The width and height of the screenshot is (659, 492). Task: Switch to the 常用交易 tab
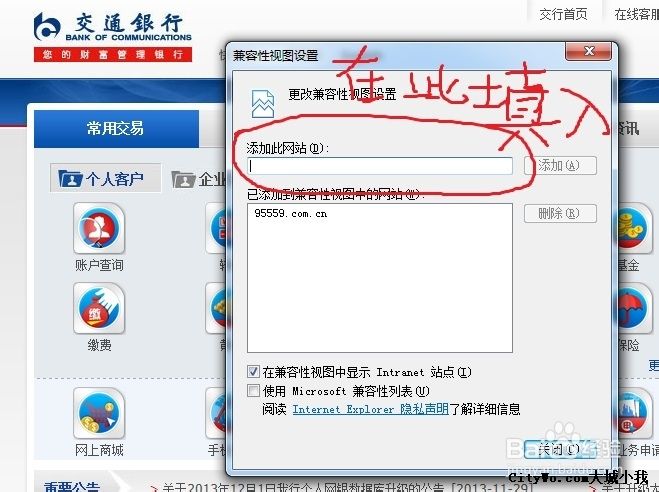116,129
